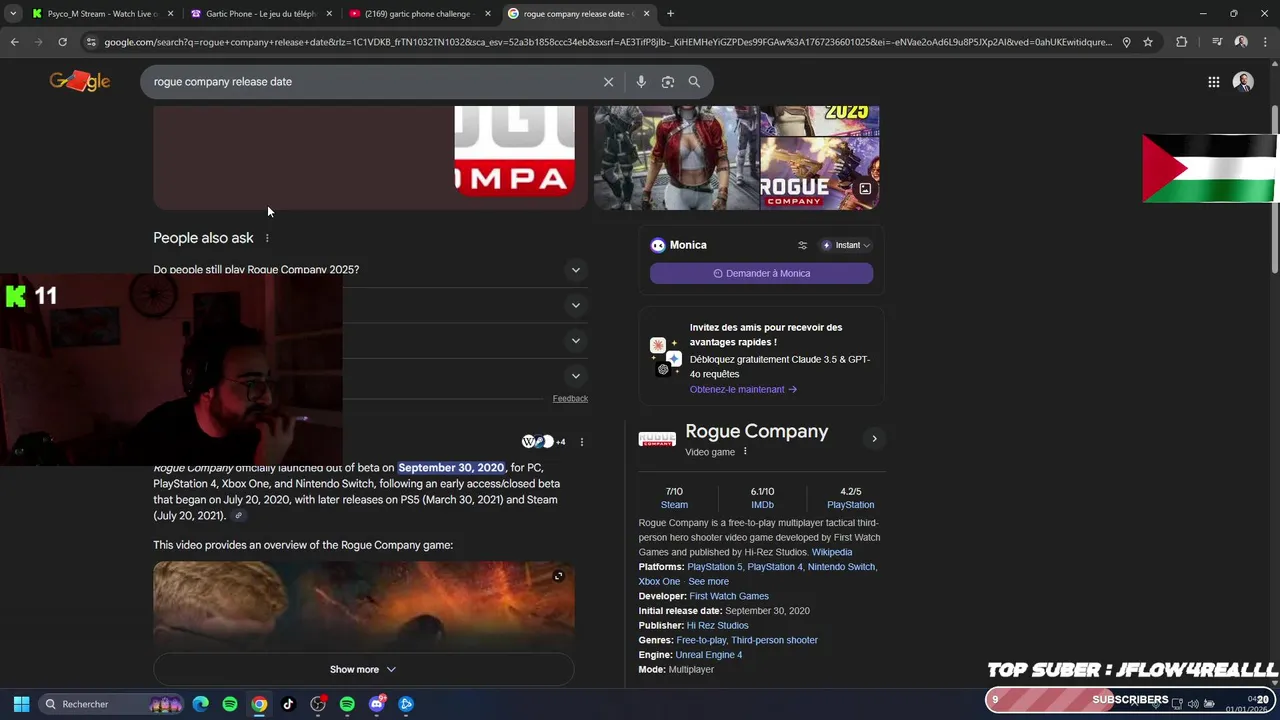Click the IMDb rating link
This screenshot has width=1280, height=720.
762,505
